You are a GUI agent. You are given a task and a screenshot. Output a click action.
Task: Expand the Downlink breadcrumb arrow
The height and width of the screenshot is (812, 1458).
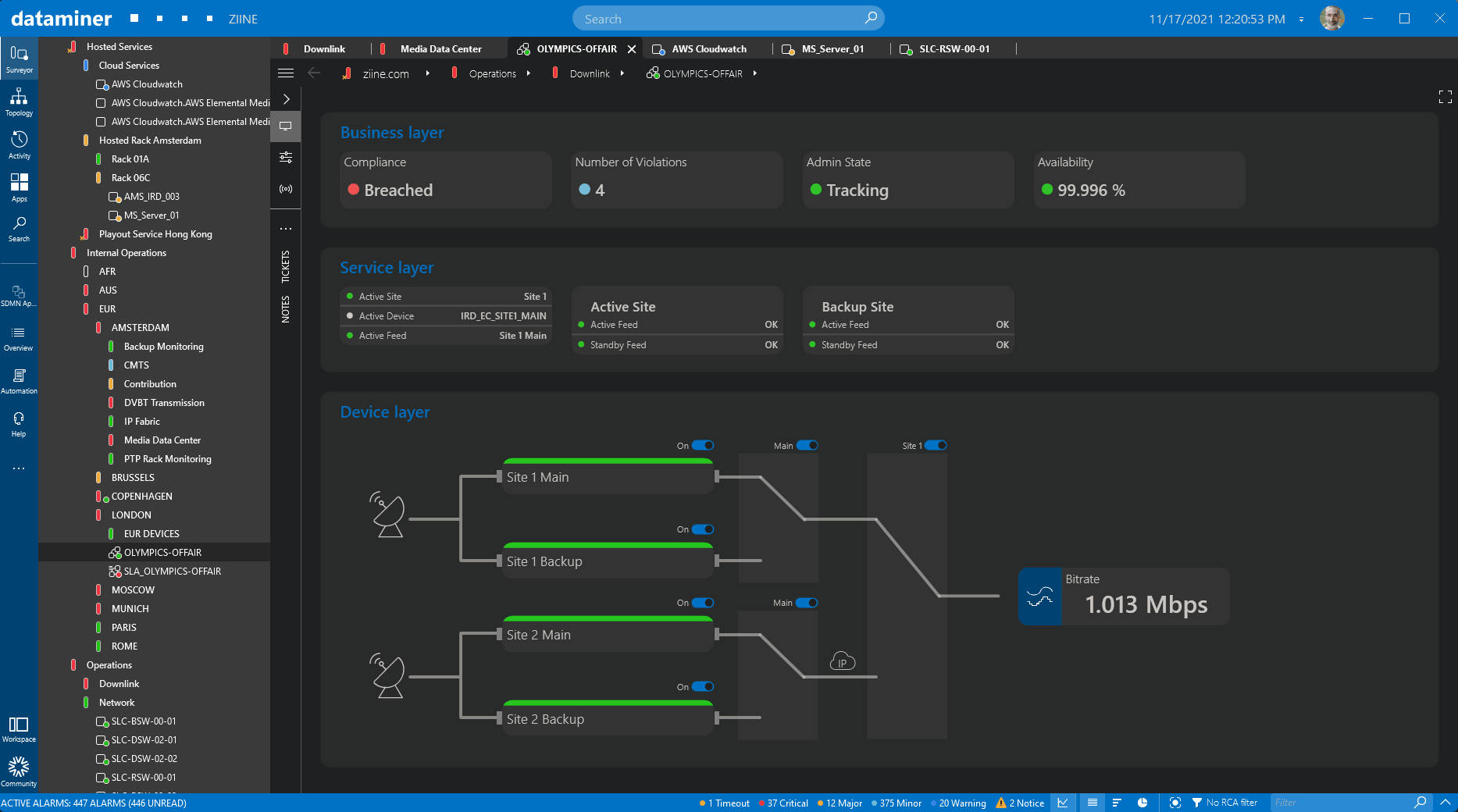[x=622, y=73]
